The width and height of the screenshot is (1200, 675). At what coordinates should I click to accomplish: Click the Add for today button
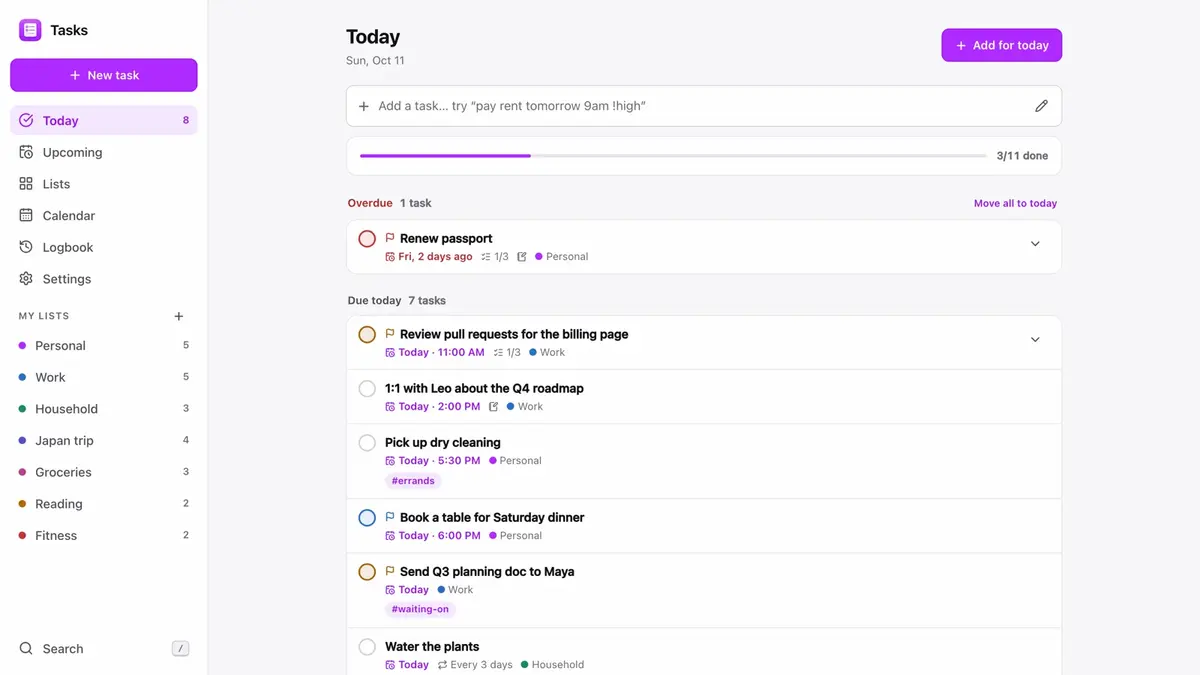[1001, 45]
